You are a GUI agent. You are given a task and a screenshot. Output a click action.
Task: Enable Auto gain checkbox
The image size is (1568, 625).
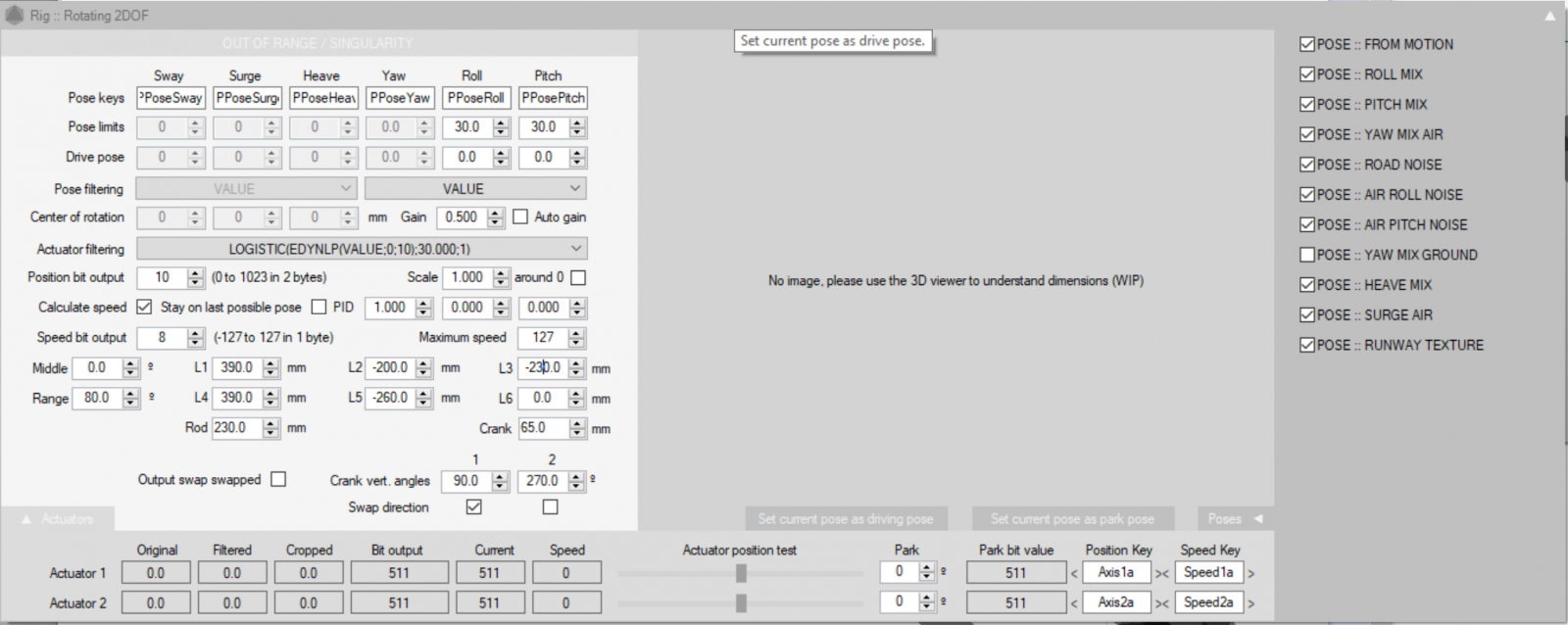pos(520,216)
